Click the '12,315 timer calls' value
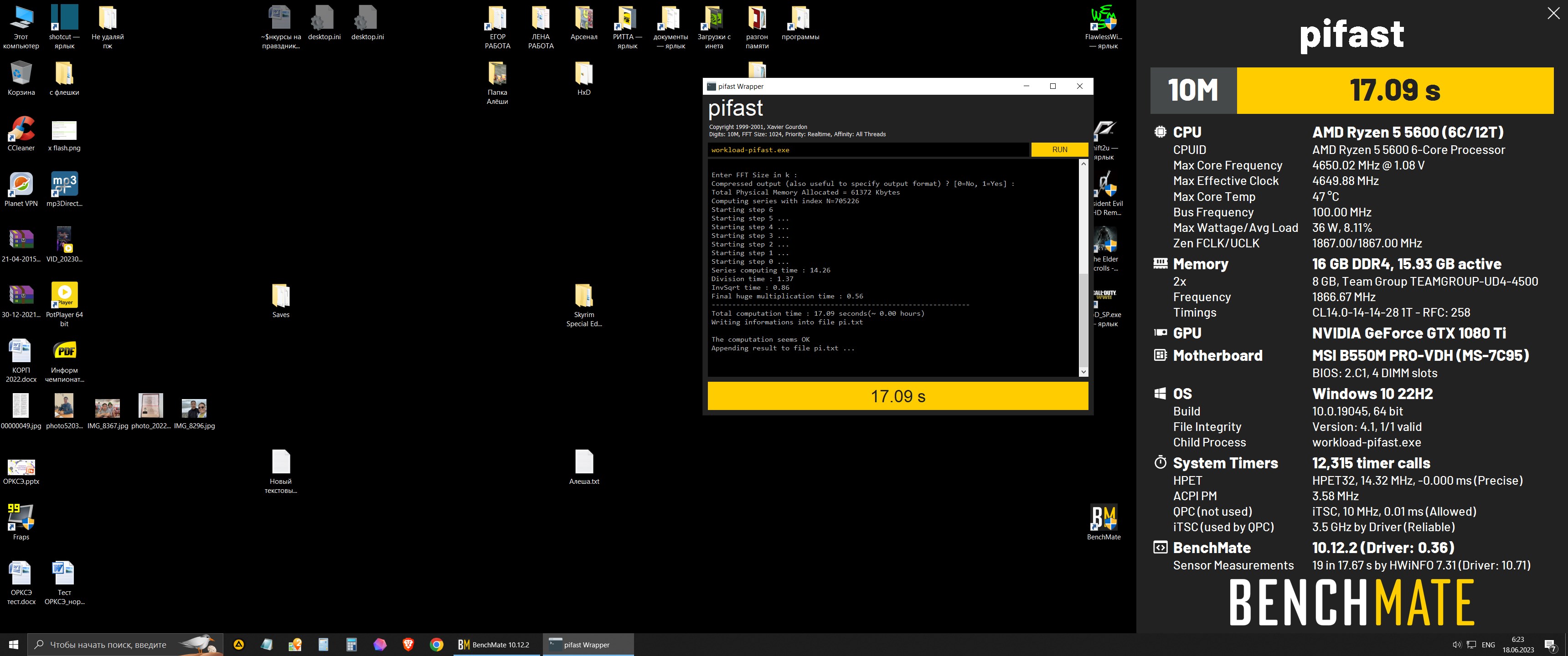The height and width of the screenshot is (656, 1568). (x=1371, y=463)
